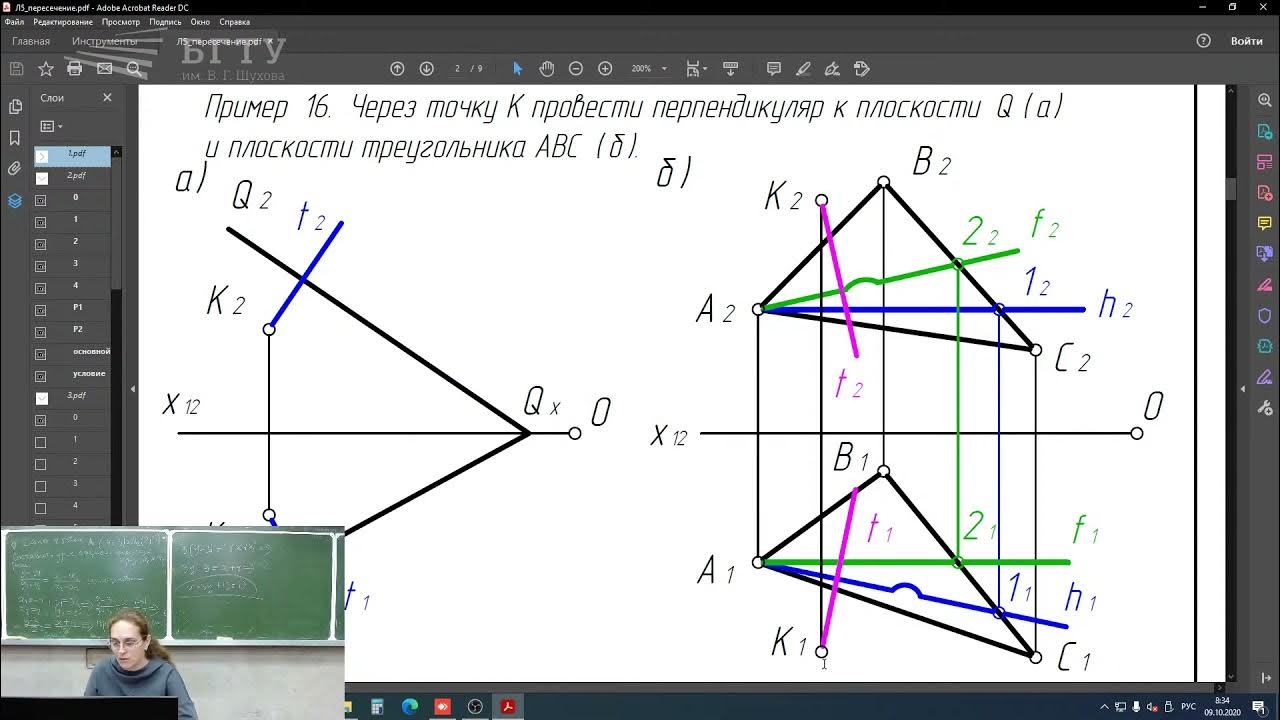Screen dimensions: 1280x720
Task: Close the Слои layers panel
Action: [107, 97]
